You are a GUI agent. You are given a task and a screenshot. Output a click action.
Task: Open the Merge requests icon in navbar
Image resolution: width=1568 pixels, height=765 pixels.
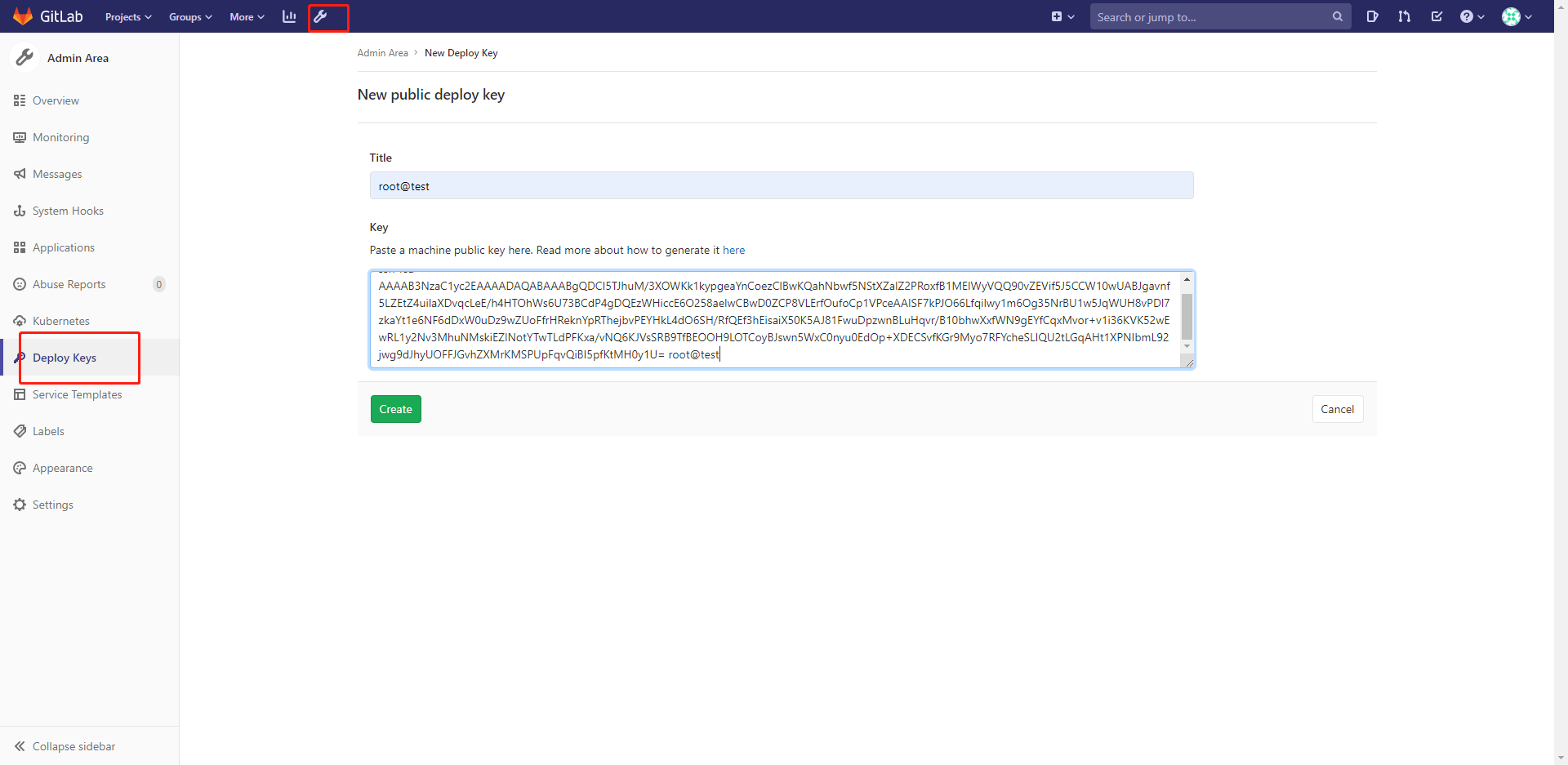[1405, 16]
